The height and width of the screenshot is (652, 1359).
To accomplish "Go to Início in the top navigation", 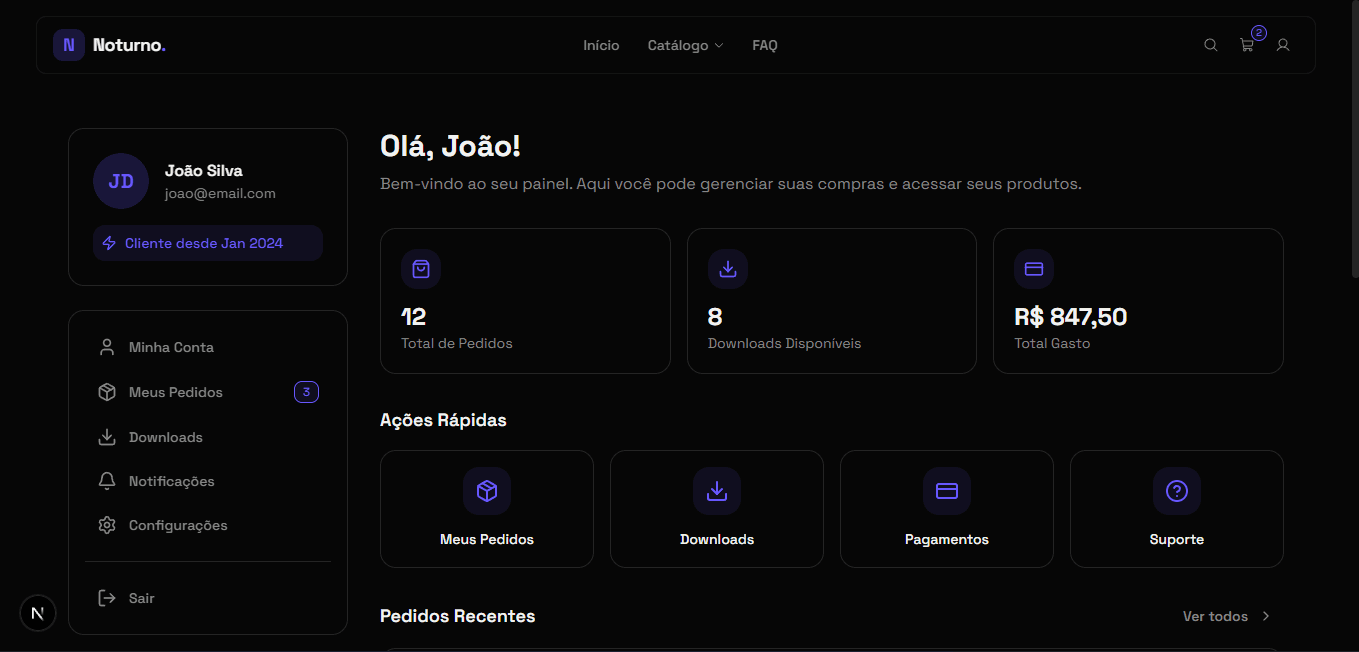I will [601, 45].
